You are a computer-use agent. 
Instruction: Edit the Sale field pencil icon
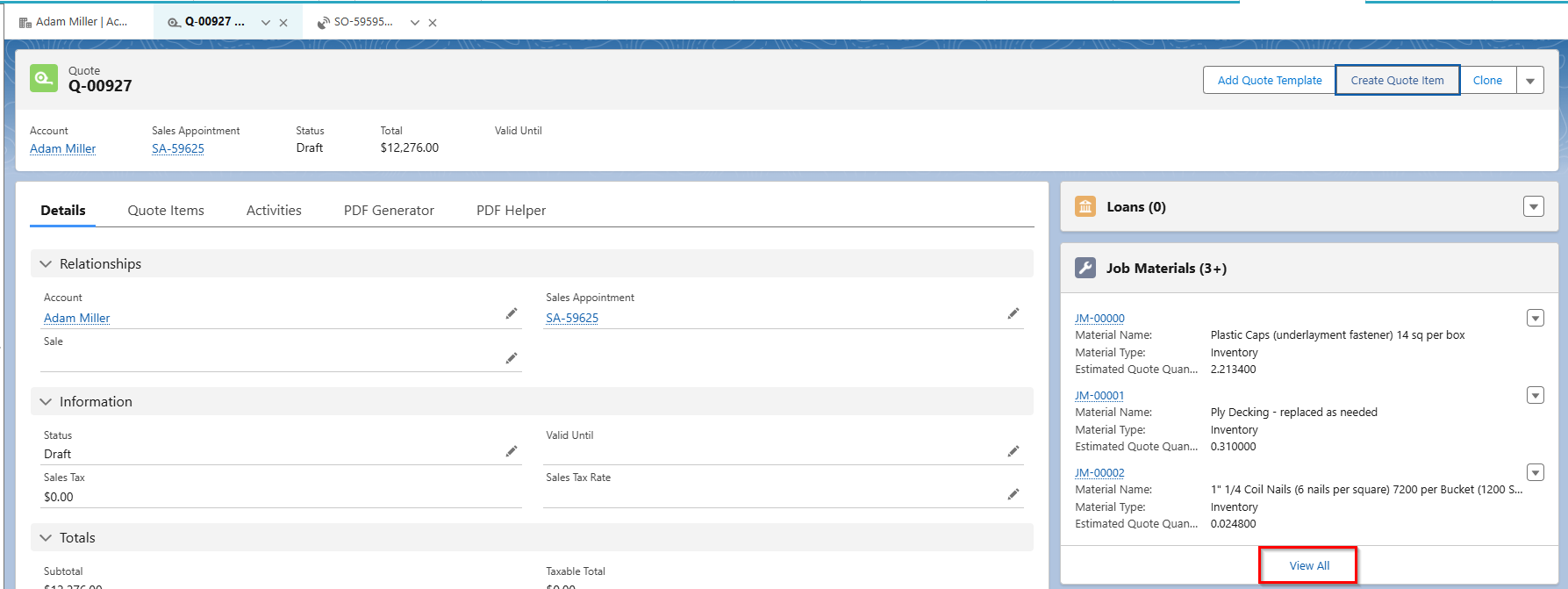pyautogui.click(x=512, y=358)
